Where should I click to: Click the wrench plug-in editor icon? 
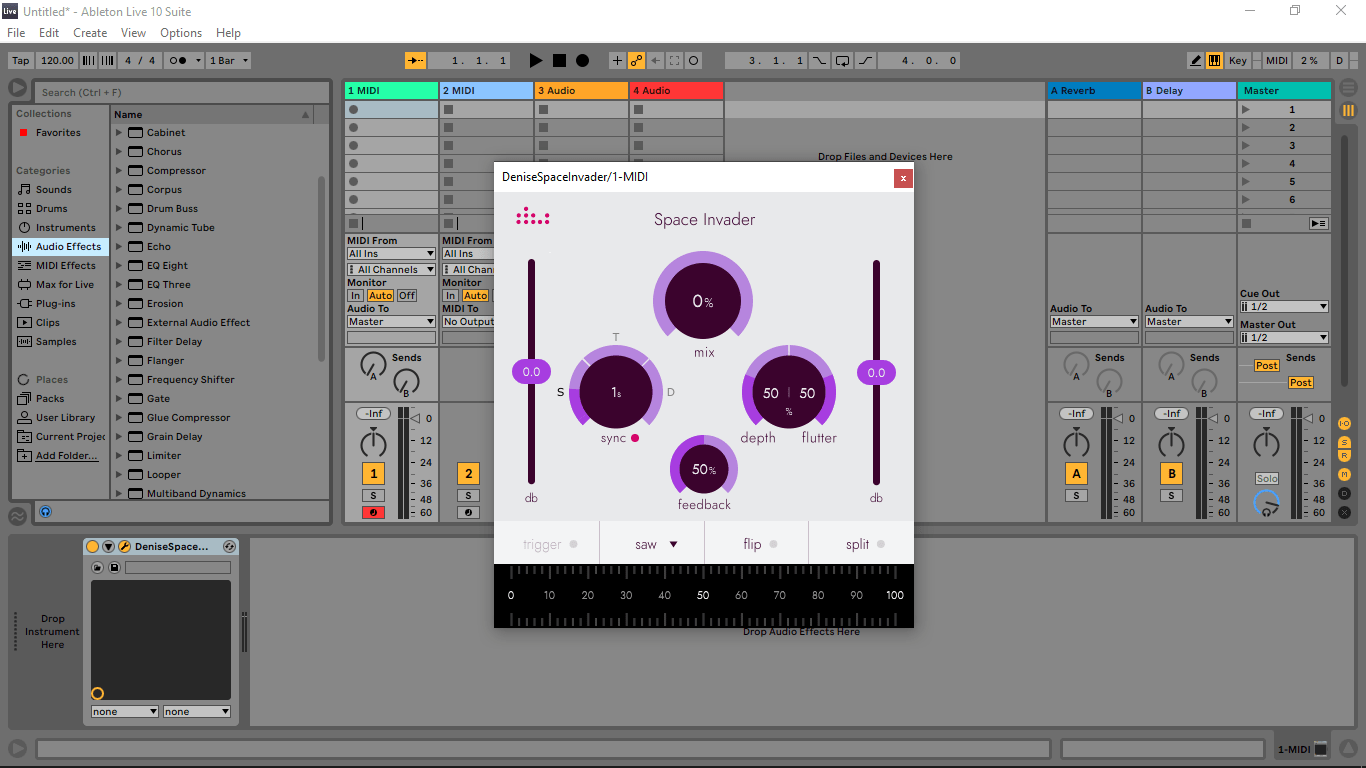pos(124,547)
